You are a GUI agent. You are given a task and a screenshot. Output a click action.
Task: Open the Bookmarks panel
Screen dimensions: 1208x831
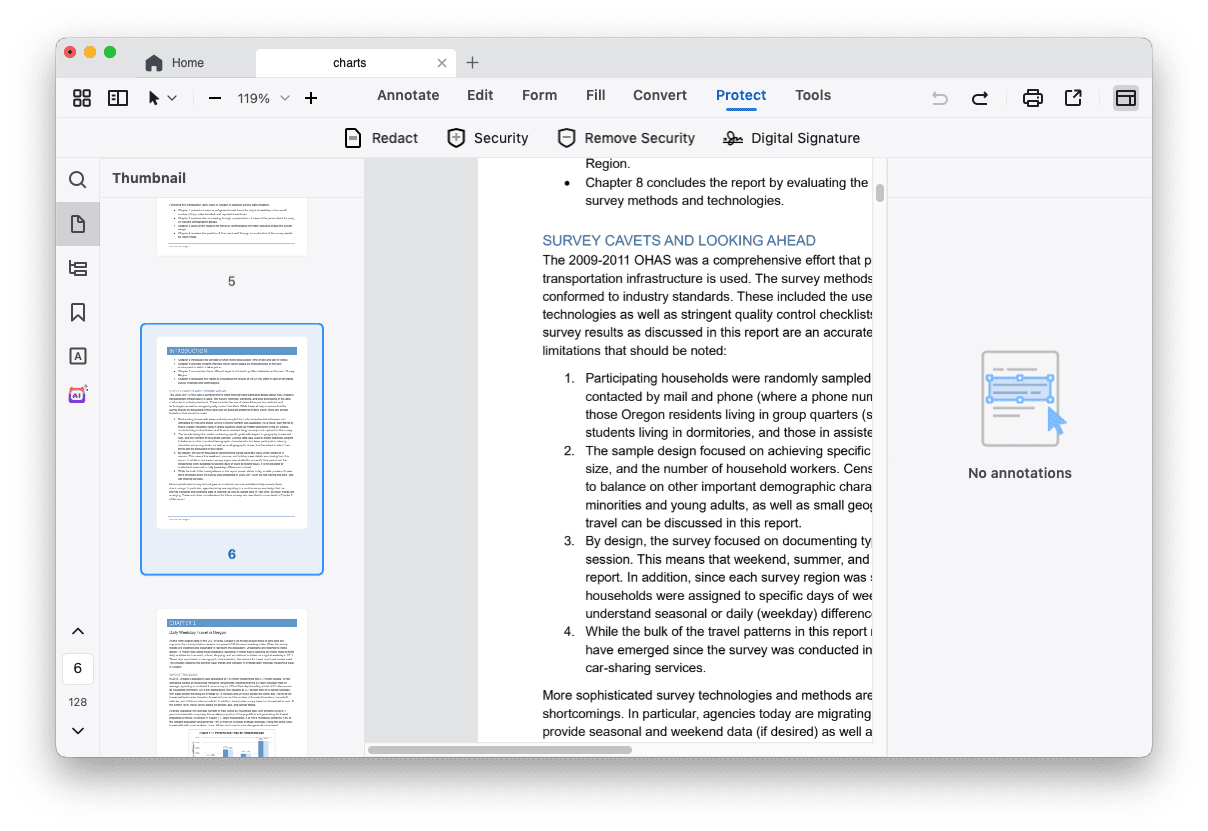coord(77,312)
